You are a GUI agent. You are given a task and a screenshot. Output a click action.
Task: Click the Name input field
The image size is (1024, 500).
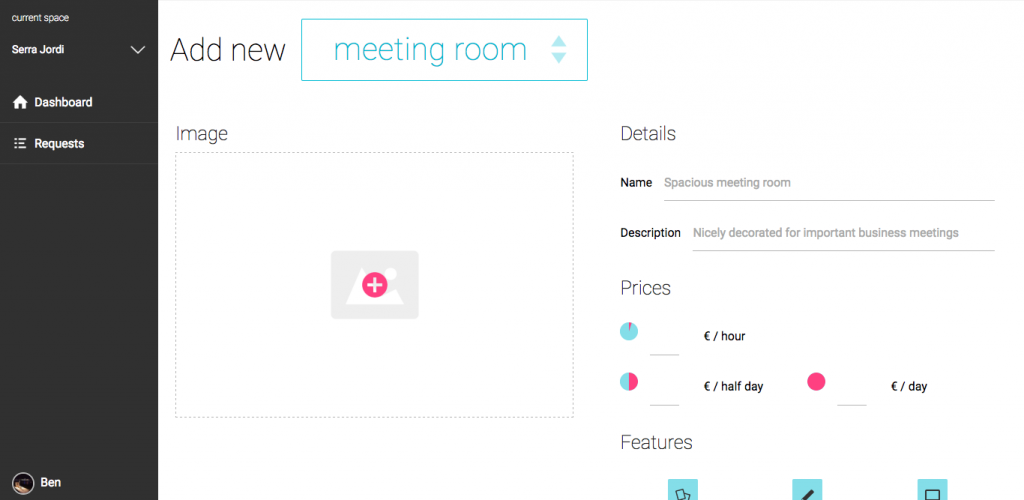[x=829, y=183]
